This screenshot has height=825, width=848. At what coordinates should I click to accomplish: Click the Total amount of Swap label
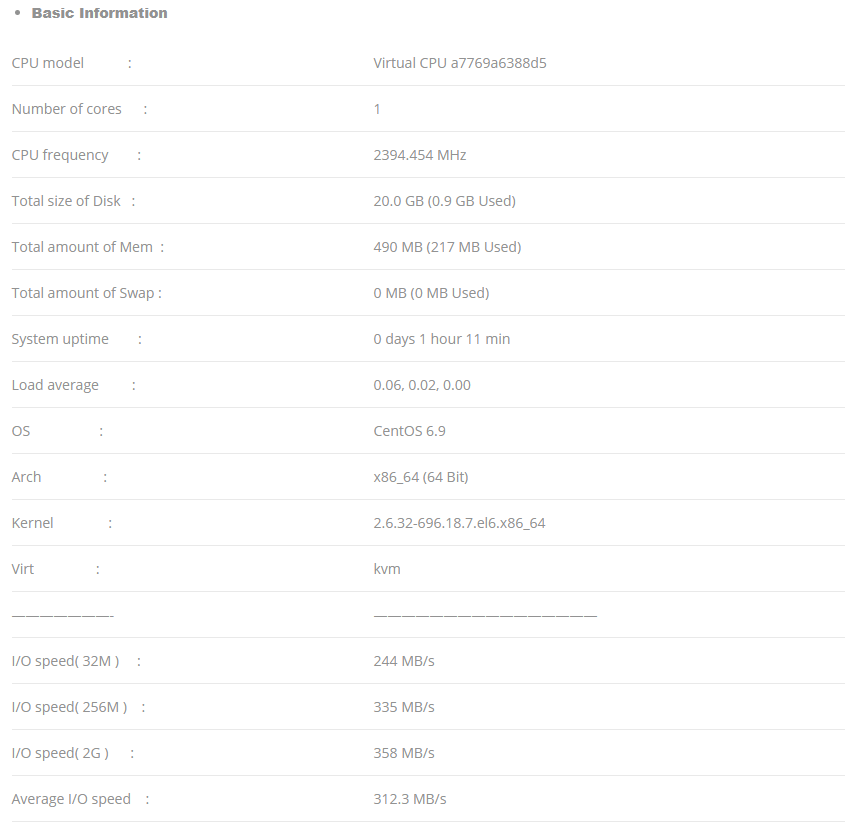tap(83, 293)
